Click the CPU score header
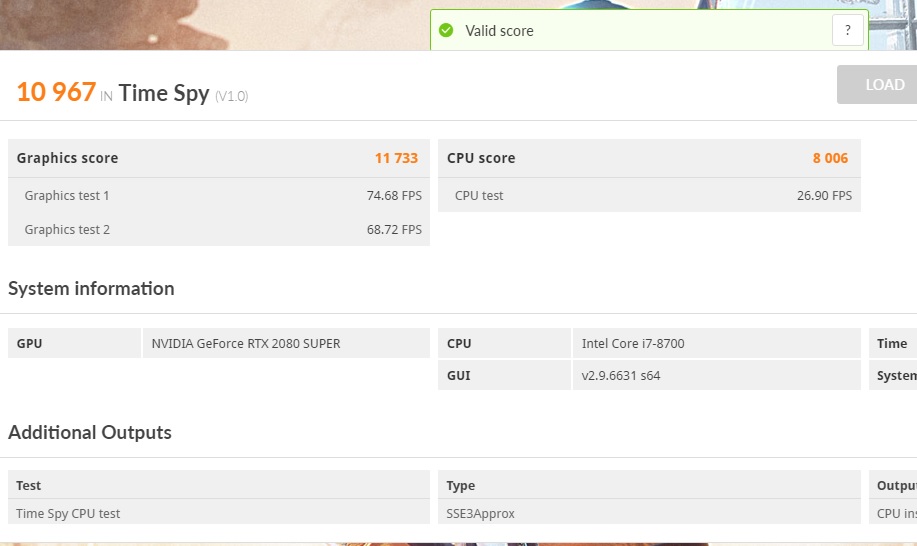This screenshot has height=546, width=917. click(481, 158)
